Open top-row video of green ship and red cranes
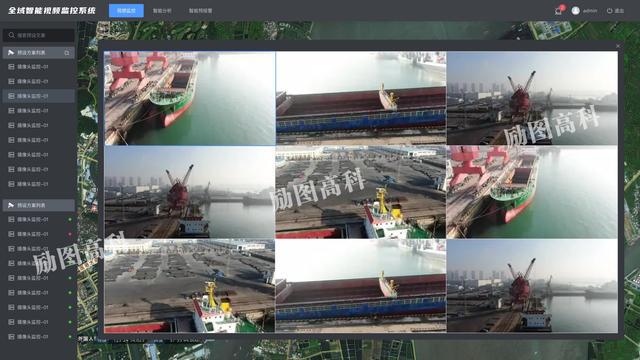Image resolution: width=640 pixels, height=360 pixels. 190,98
